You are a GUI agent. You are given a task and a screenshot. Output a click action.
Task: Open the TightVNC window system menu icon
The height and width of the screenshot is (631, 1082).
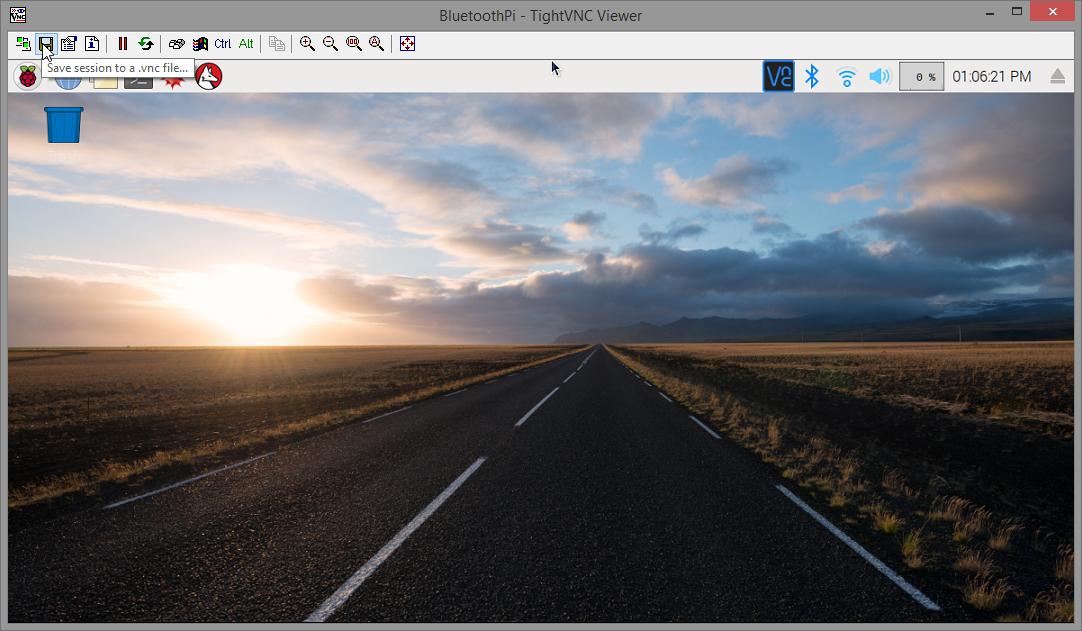tap(18, 14)
